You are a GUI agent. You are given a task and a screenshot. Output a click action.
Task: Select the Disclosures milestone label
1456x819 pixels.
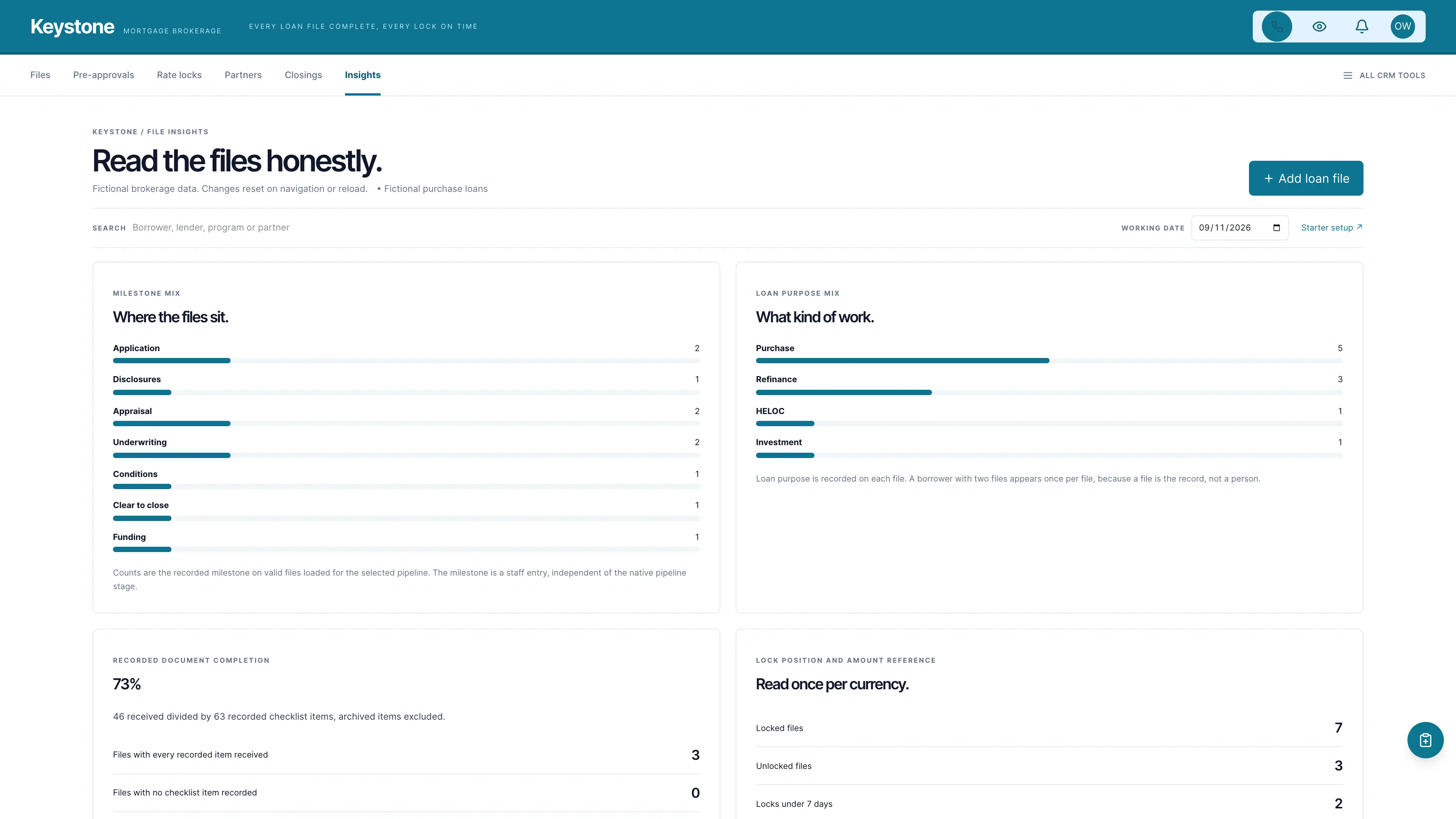[x=137, y=379]
